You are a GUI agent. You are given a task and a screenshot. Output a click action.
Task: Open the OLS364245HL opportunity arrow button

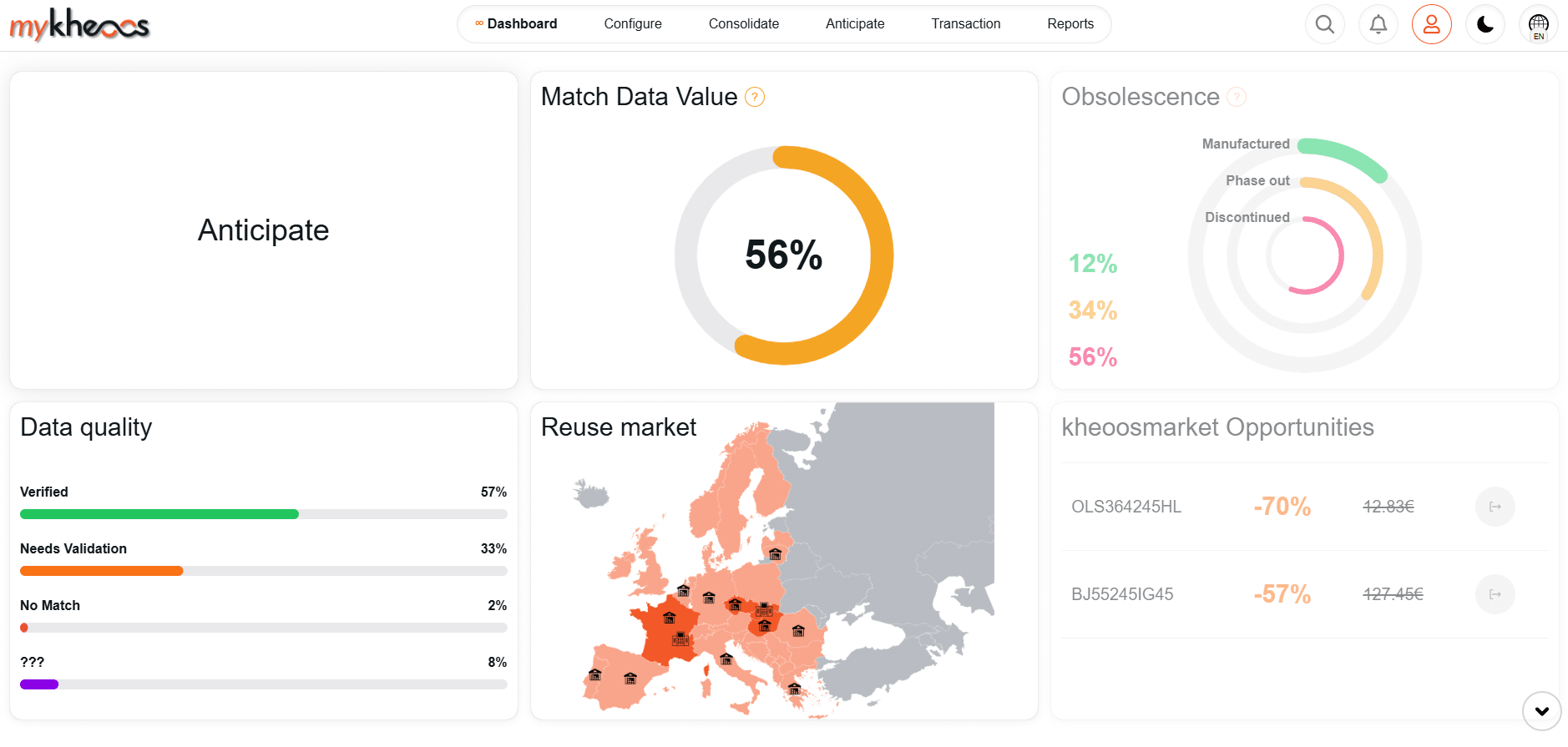[1495, 507]
